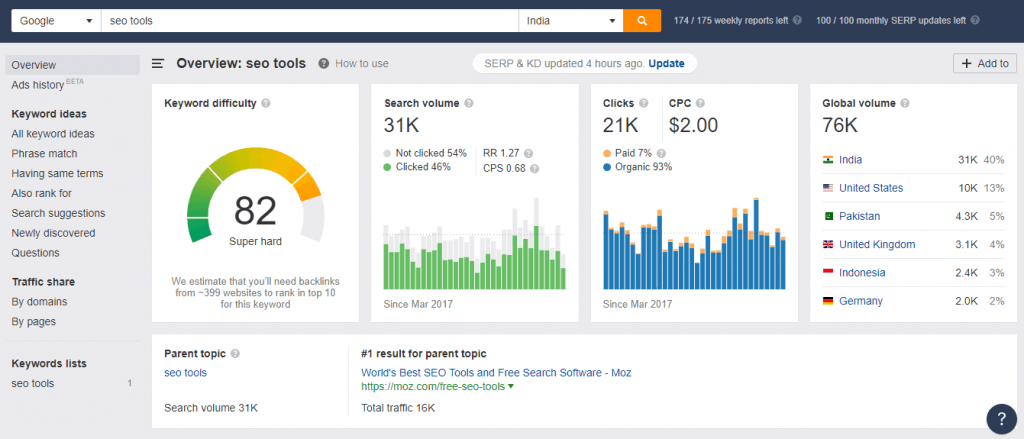This screenshot has width=1024, height=439.
Task: Click the keyword difficulty gauge
Action: tap(255, 197)
